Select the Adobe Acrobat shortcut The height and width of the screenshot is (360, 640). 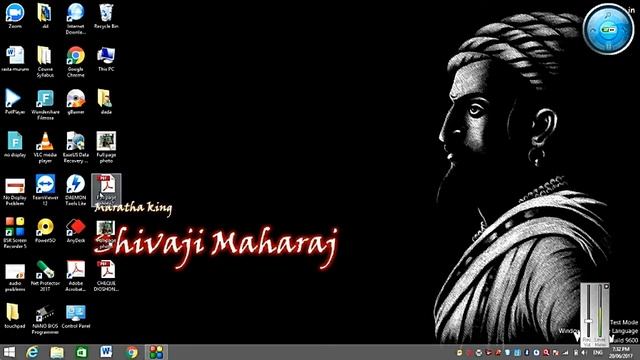76,276
